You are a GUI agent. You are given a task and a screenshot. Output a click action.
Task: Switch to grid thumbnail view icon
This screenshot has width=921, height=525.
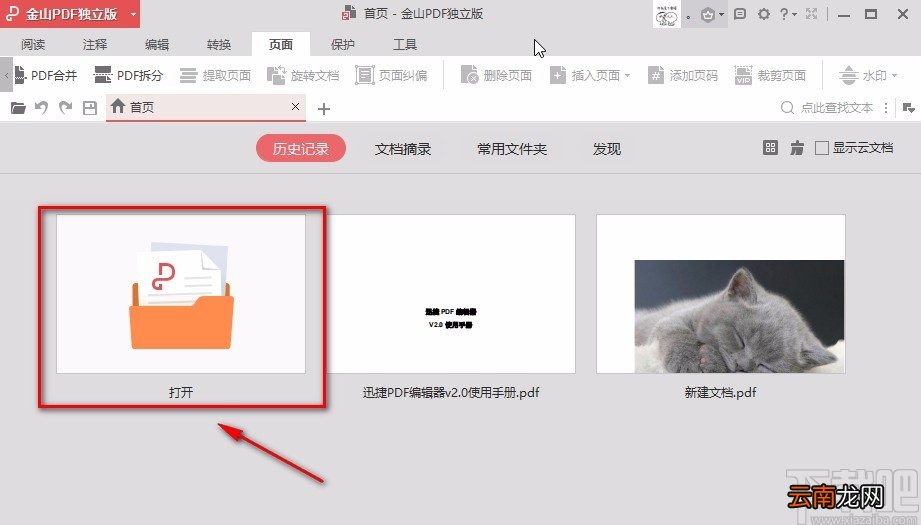(770, 148)
